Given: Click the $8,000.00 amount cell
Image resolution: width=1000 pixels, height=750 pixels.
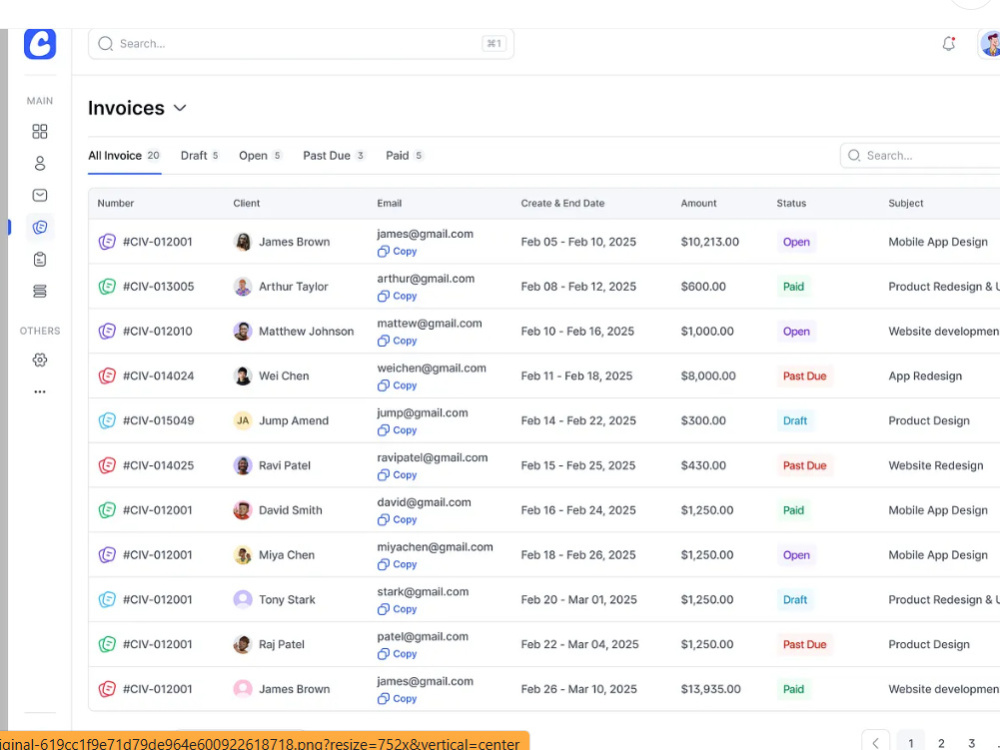Looking at the screenshot, I should pyautogui.click(x=708, y=376).
